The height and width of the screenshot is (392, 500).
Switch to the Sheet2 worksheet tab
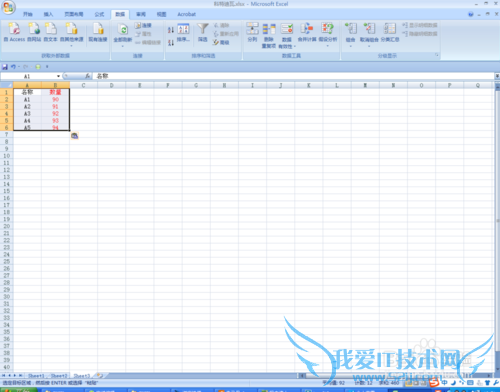click(x=59, y=376)
